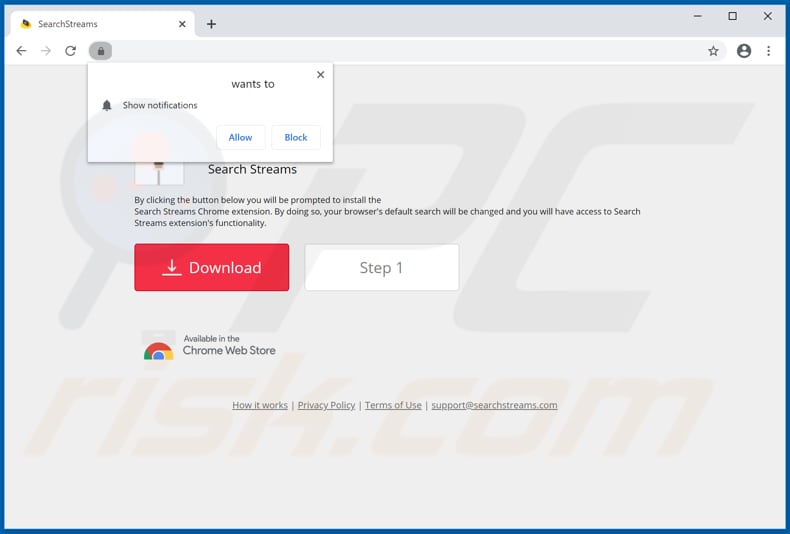790x534 pixels.
Task: Dismiss the notification permission popup
Action: (320, 75)
